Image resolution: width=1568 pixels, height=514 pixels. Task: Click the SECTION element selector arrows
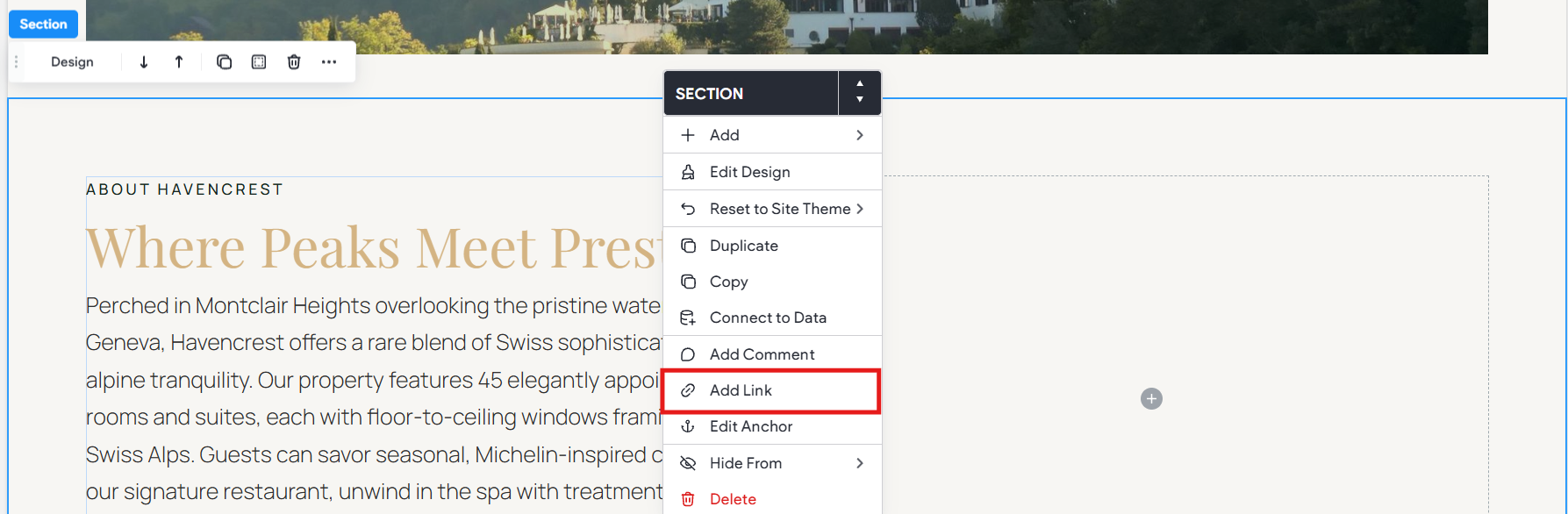click(x=860, y=93)
